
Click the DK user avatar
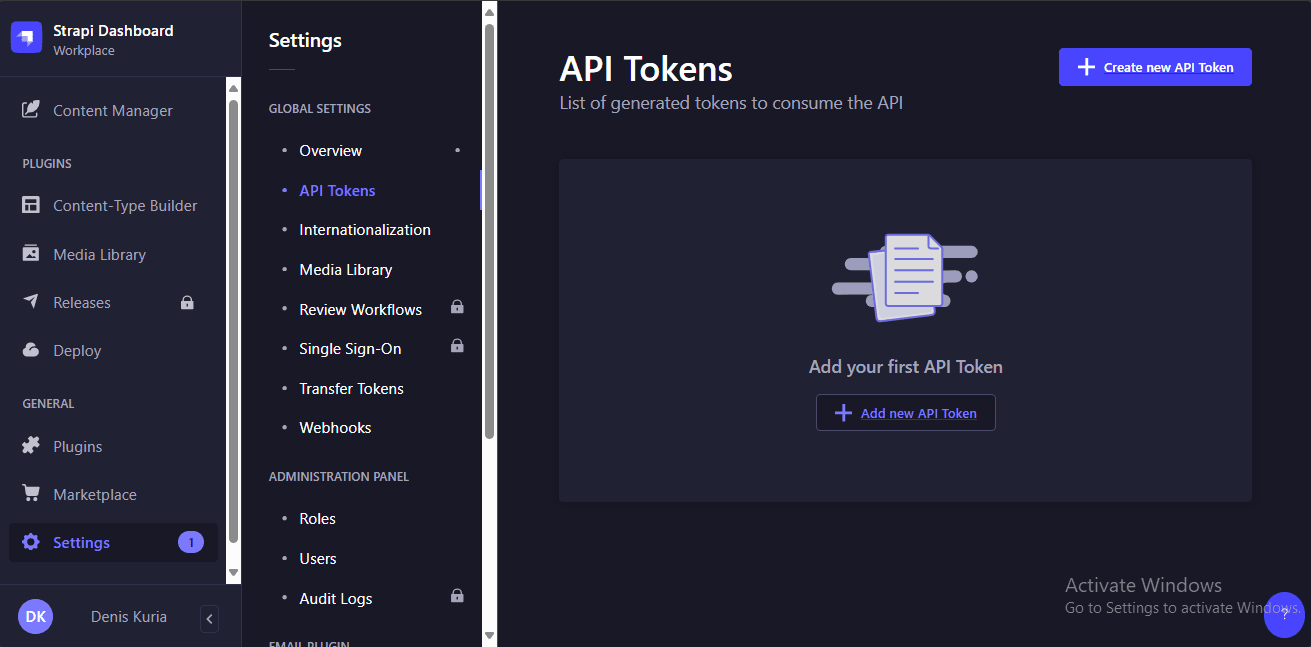(35, 617)
